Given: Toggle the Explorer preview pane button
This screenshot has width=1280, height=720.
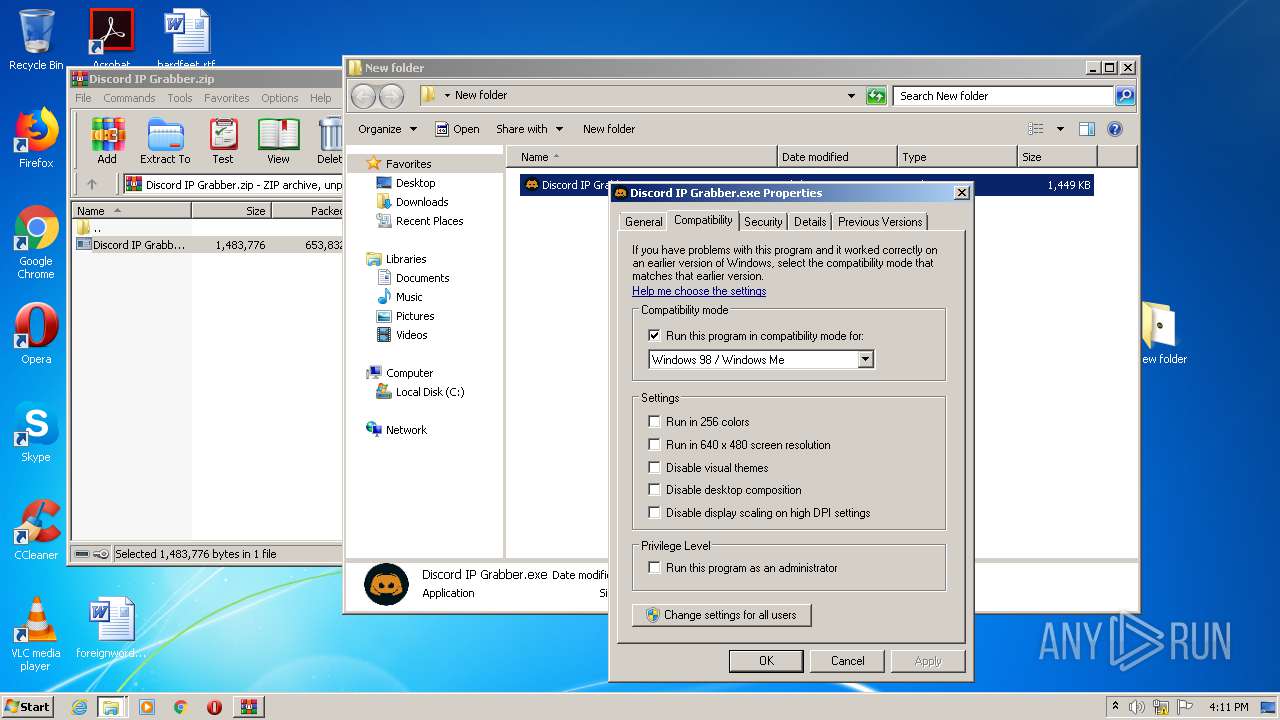Looking at the screenshot, I should point(1087,129).
